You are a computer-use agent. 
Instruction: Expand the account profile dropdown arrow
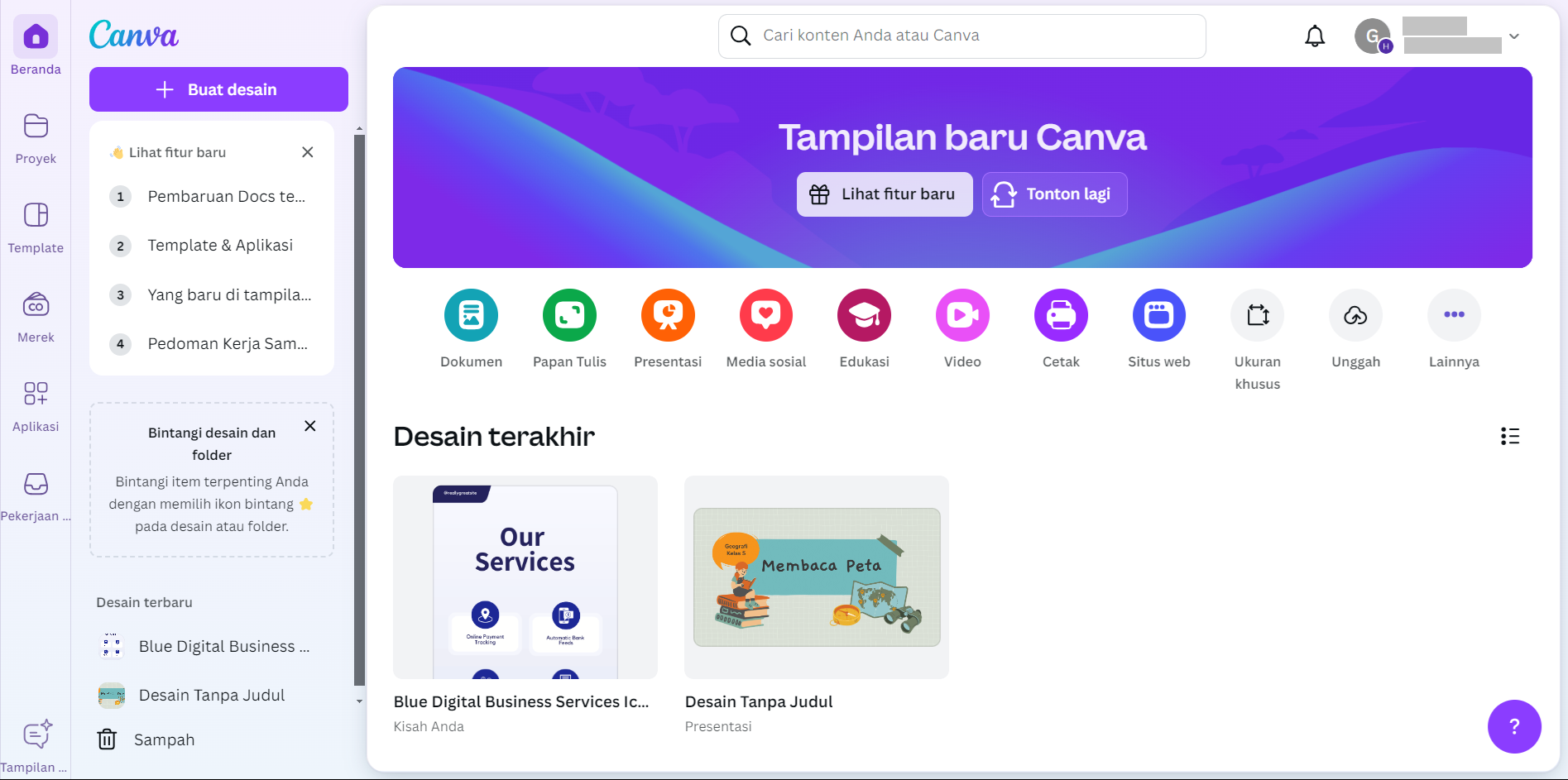[x=1514, y=36]
